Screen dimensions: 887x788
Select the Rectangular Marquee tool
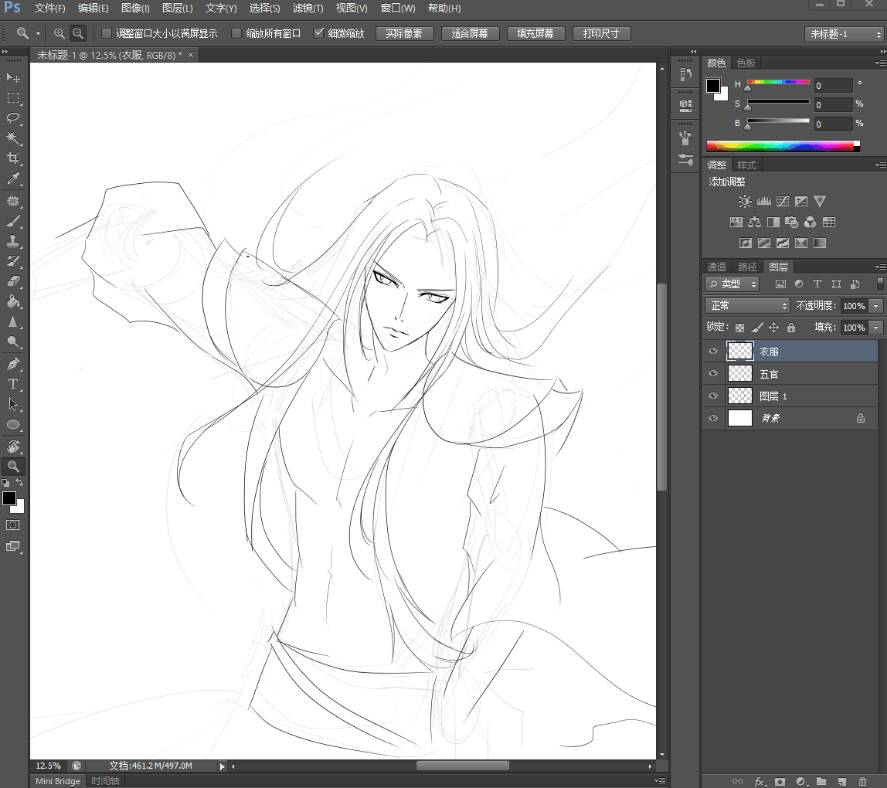[13, 98]
